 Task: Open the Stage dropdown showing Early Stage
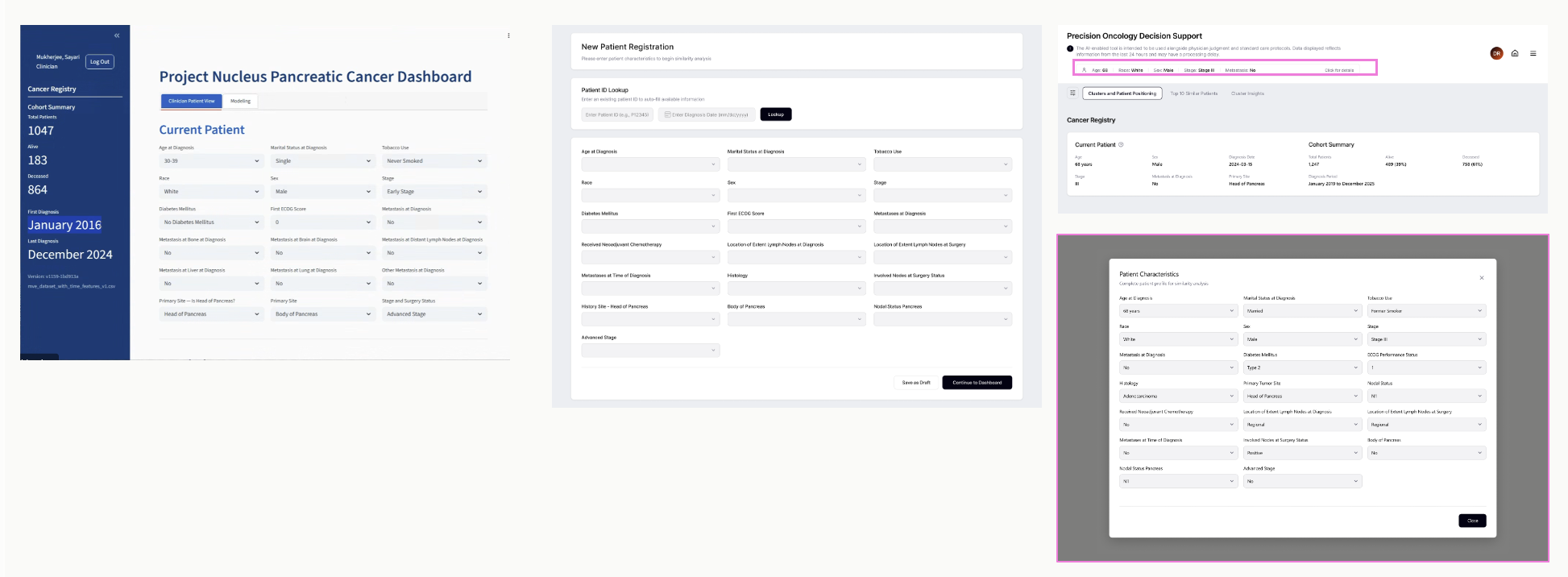tap(434, 192)
